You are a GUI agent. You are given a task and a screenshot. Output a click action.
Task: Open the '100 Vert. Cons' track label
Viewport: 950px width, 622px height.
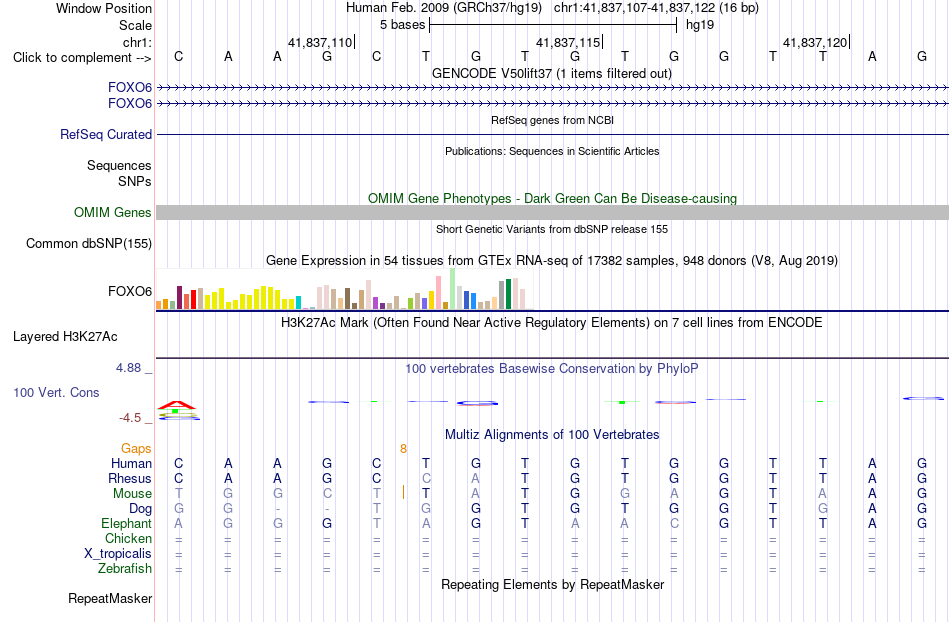click(56, 392)
